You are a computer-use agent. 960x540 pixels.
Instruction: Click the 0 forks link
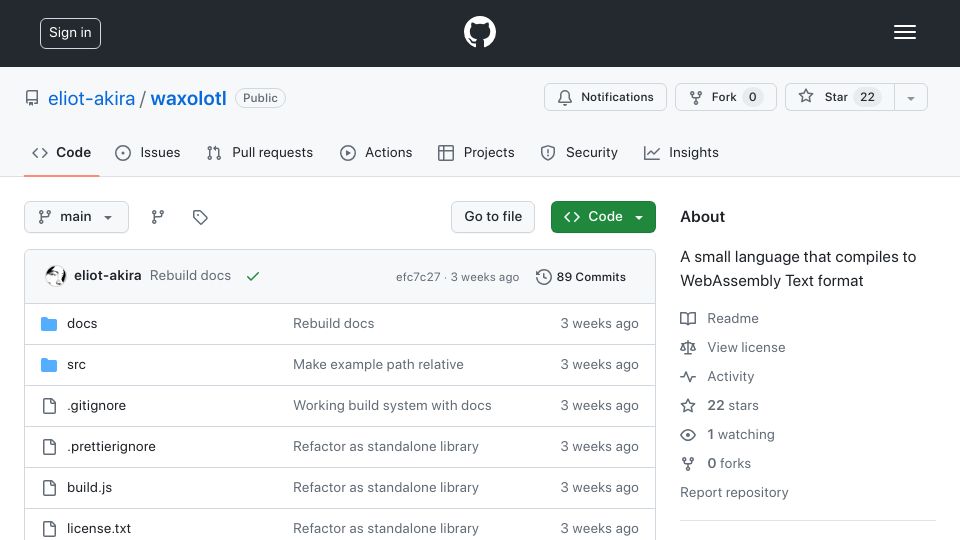pyautogui.click(x=729, y=463)
